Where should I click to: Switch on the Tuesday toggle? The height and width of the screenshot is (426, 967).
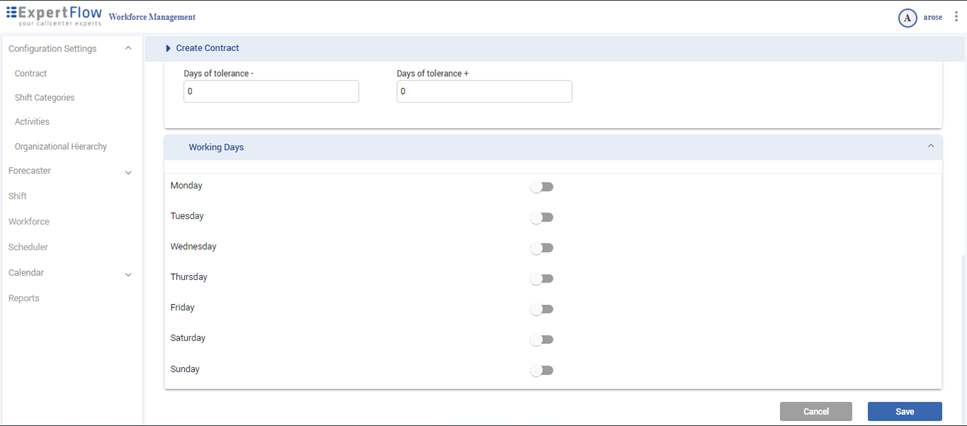click(542, 217)
